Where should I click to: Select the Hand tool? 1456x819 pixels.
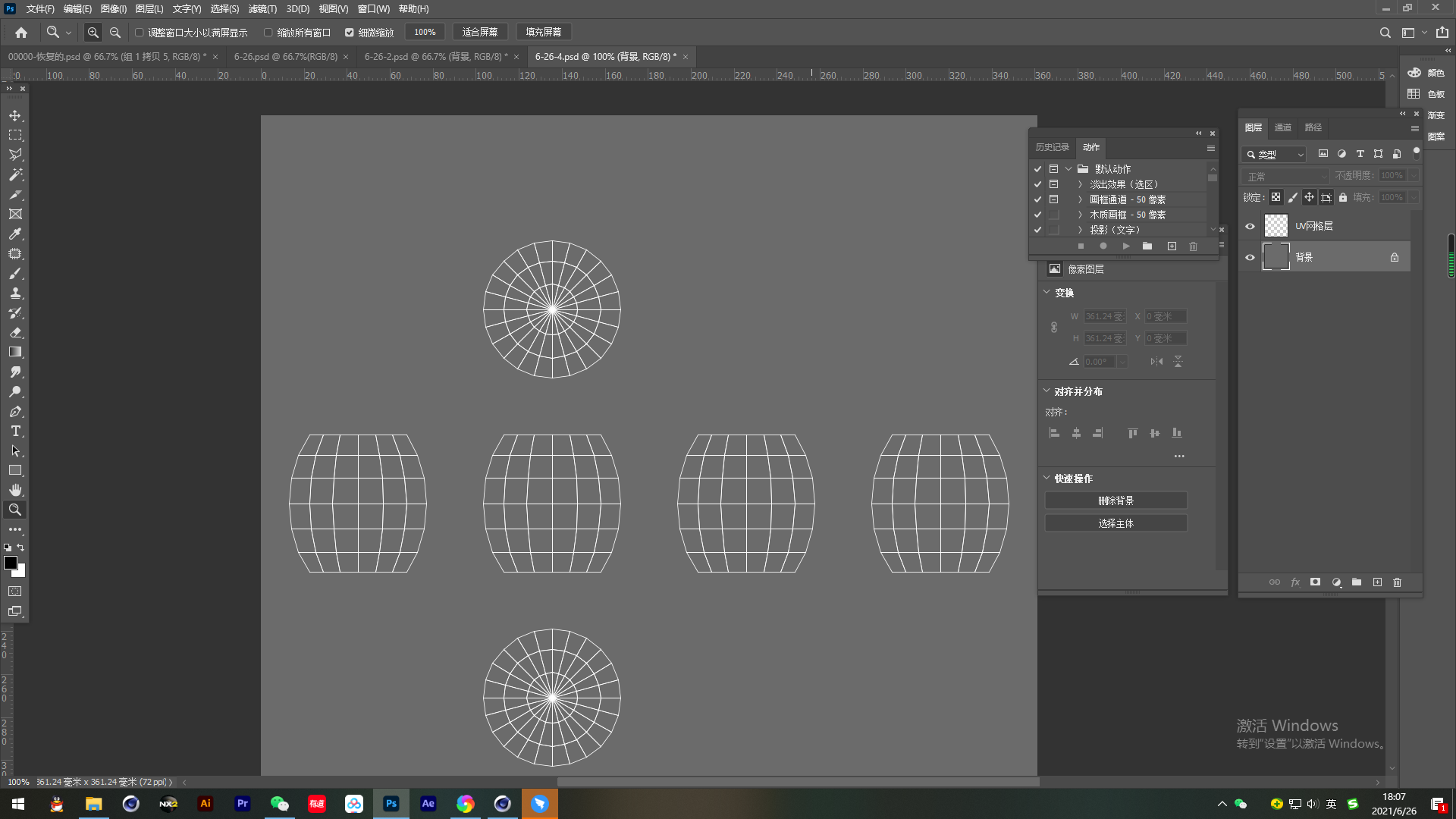coord(15,490)
